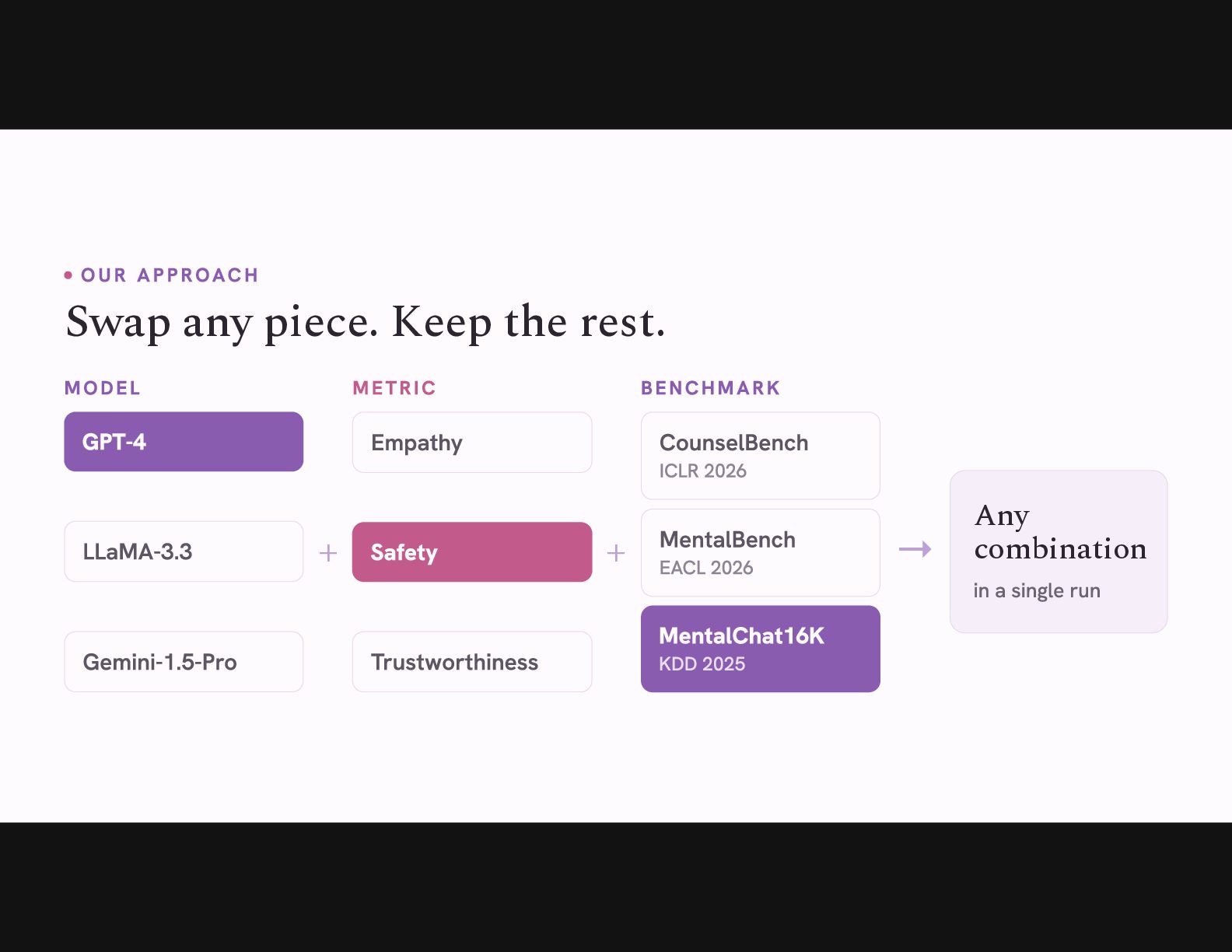Pick the Gemini-1.5-Pro model box
The height and width of the screenshot is (952, 1232).
(x=184, y=662)
